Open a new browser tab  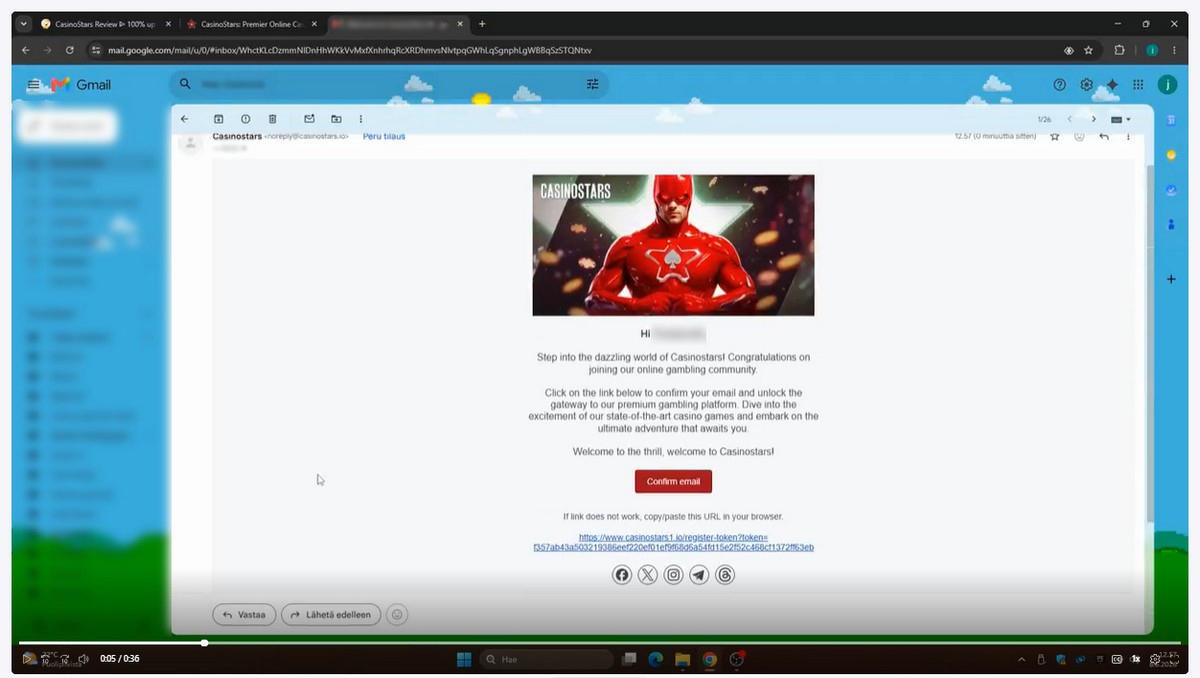482,24
